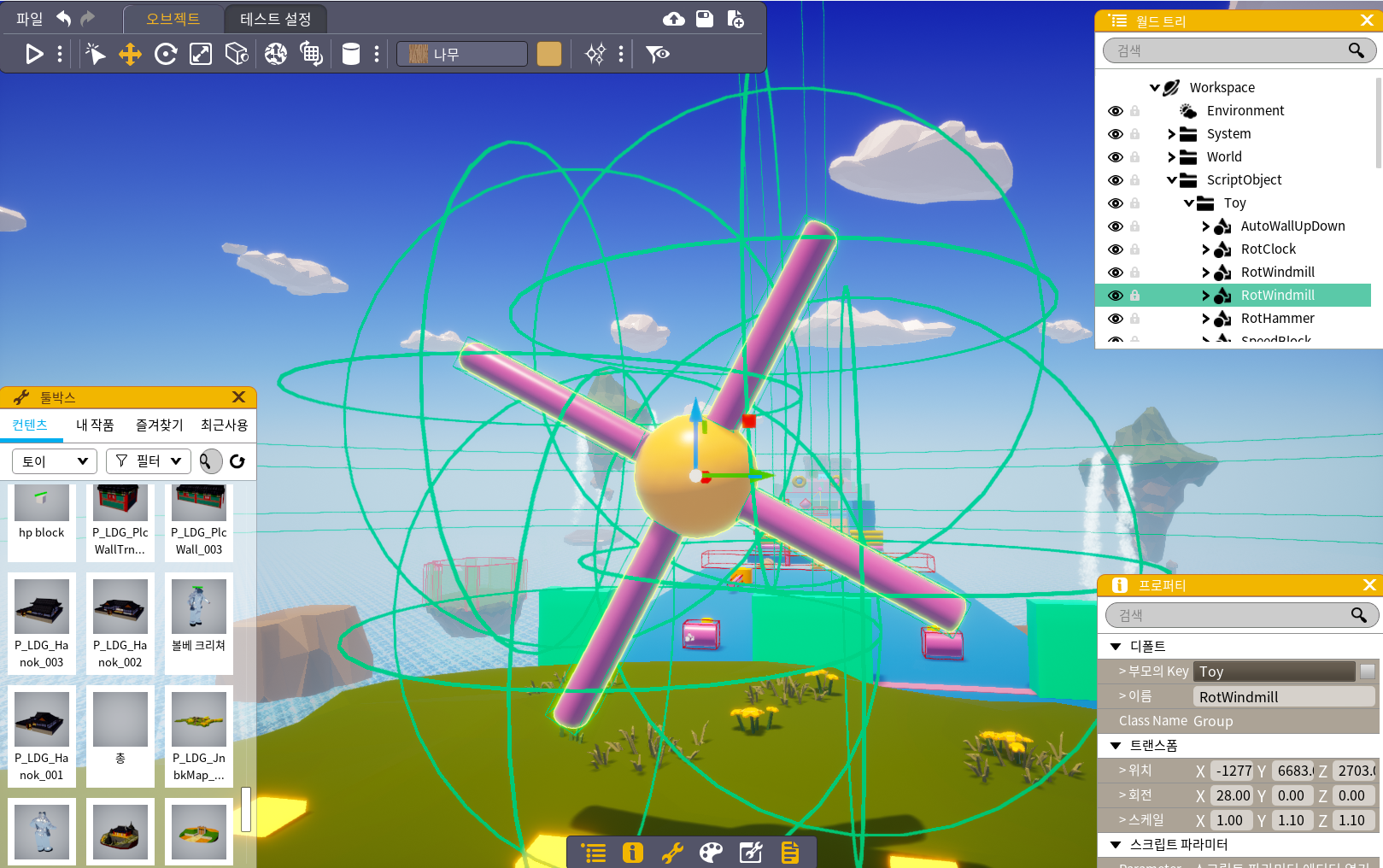Open the 필터 filter button
The image size is (1383, 868).
(149, 461)
